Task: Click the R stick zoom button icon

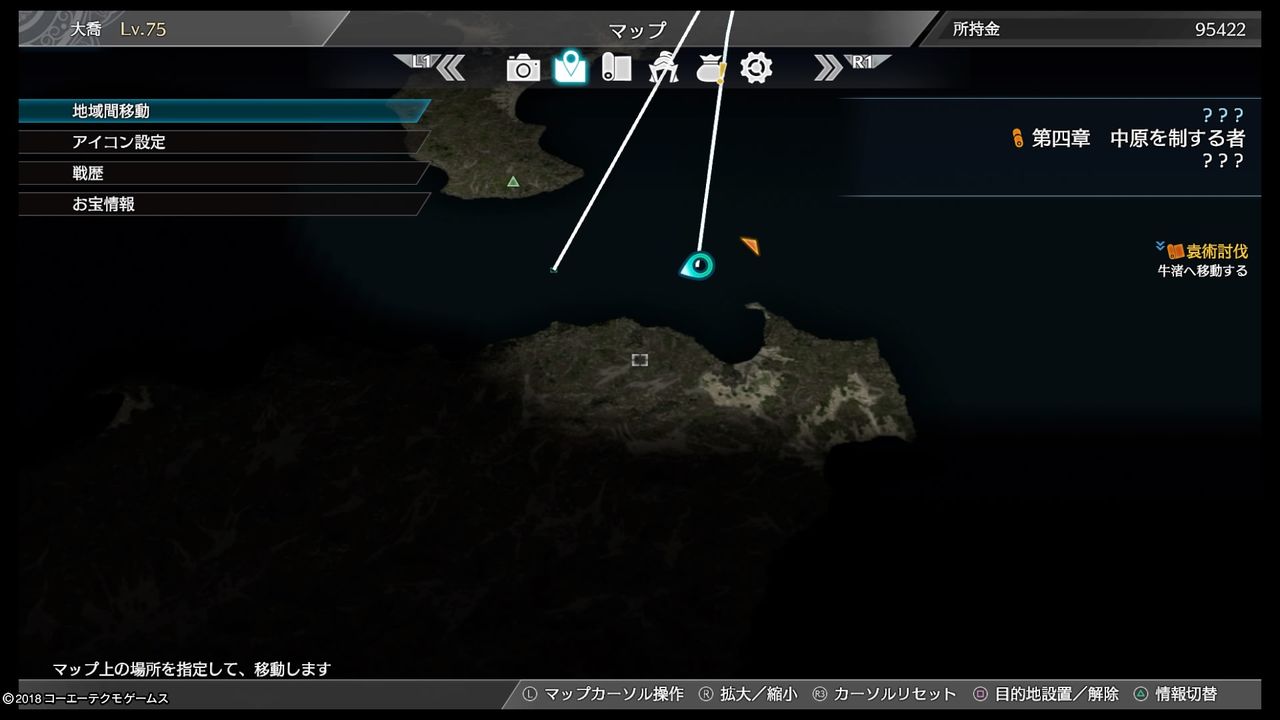Action: 706,694
